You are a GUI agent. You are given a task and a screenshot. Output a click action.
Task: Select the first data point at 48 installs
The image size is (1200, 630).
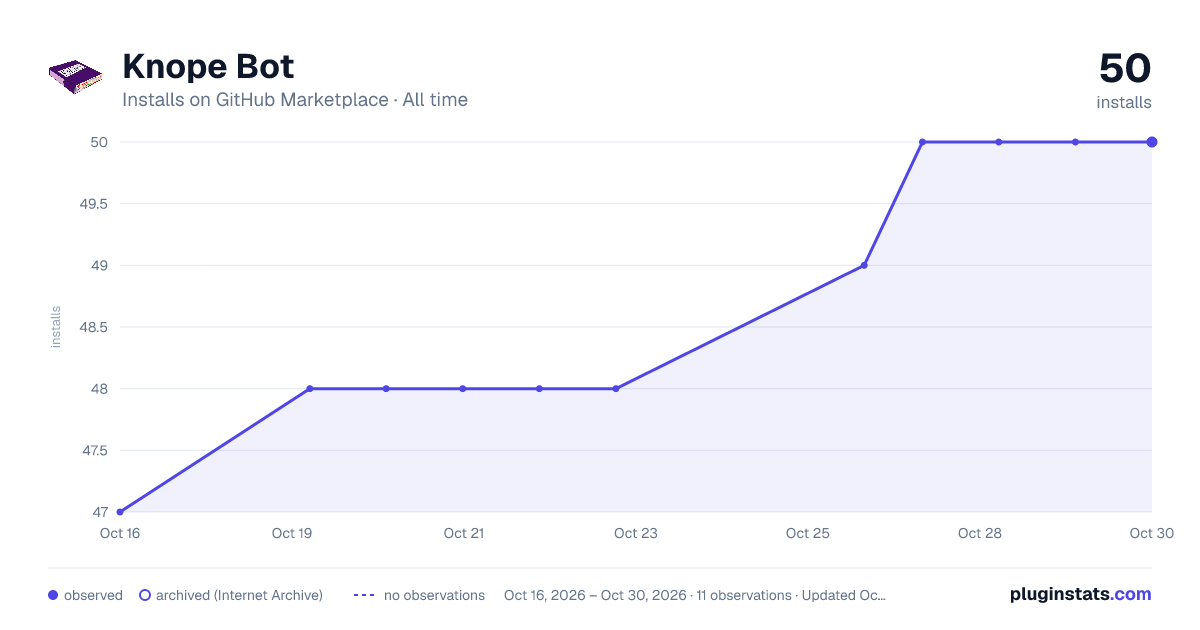pos(310,388)
